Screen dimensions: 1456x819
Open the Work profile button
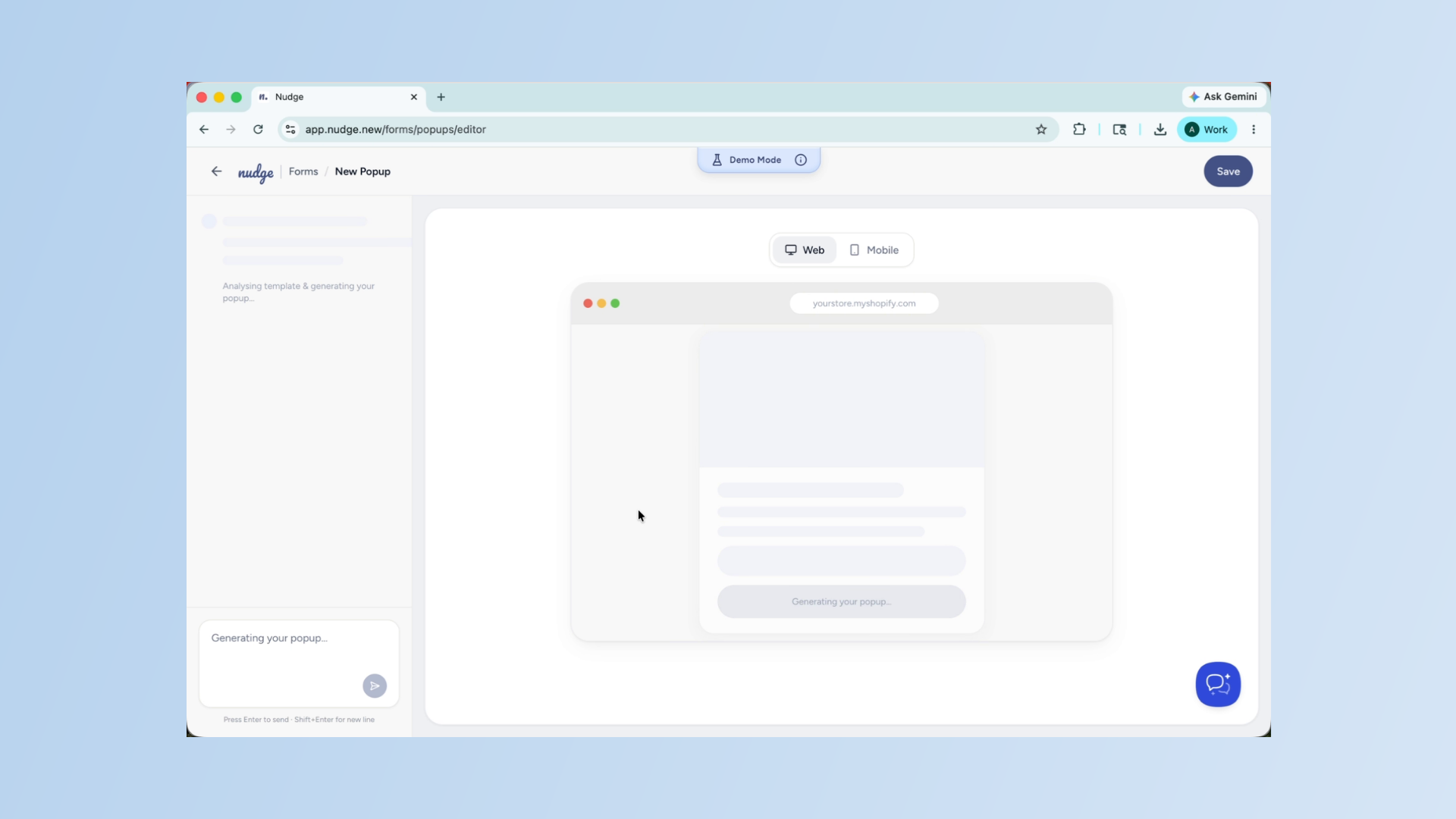point(1207,130)
